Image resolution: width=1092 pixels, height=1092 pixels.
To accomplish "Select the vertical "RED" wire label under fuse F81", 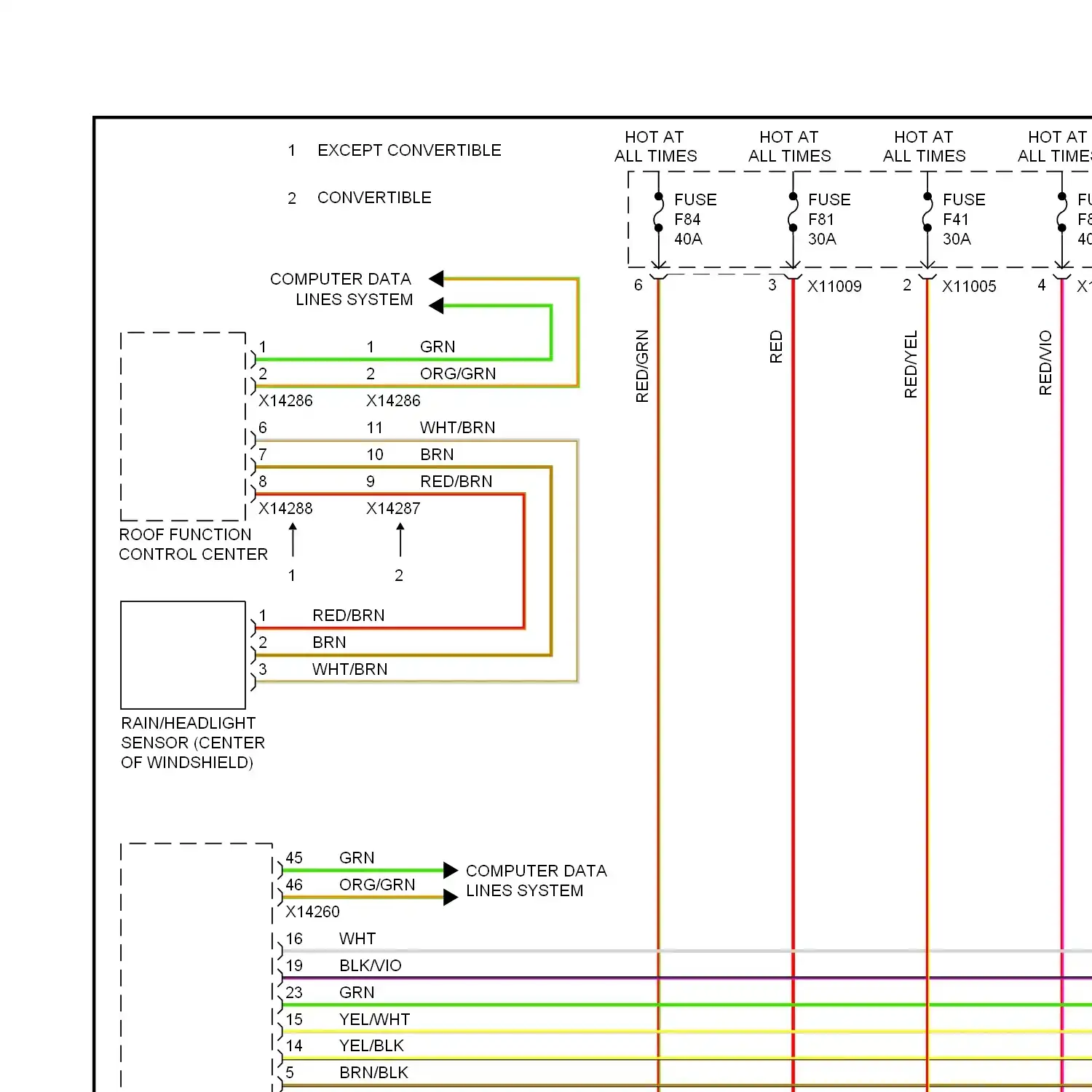I will [x=776, y=347].
